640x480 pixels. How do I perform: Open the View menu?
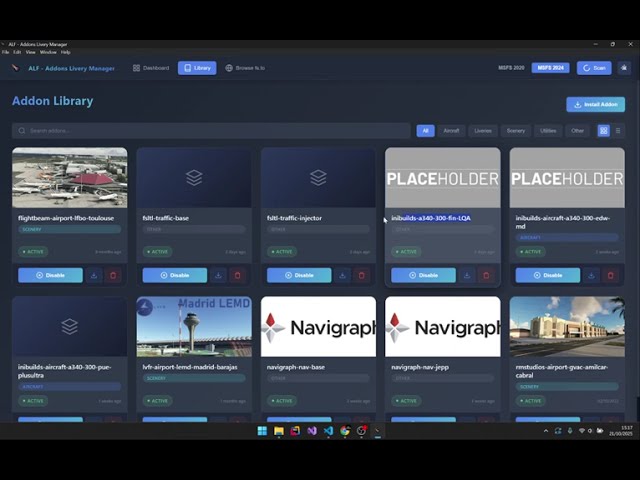[31, 52]
